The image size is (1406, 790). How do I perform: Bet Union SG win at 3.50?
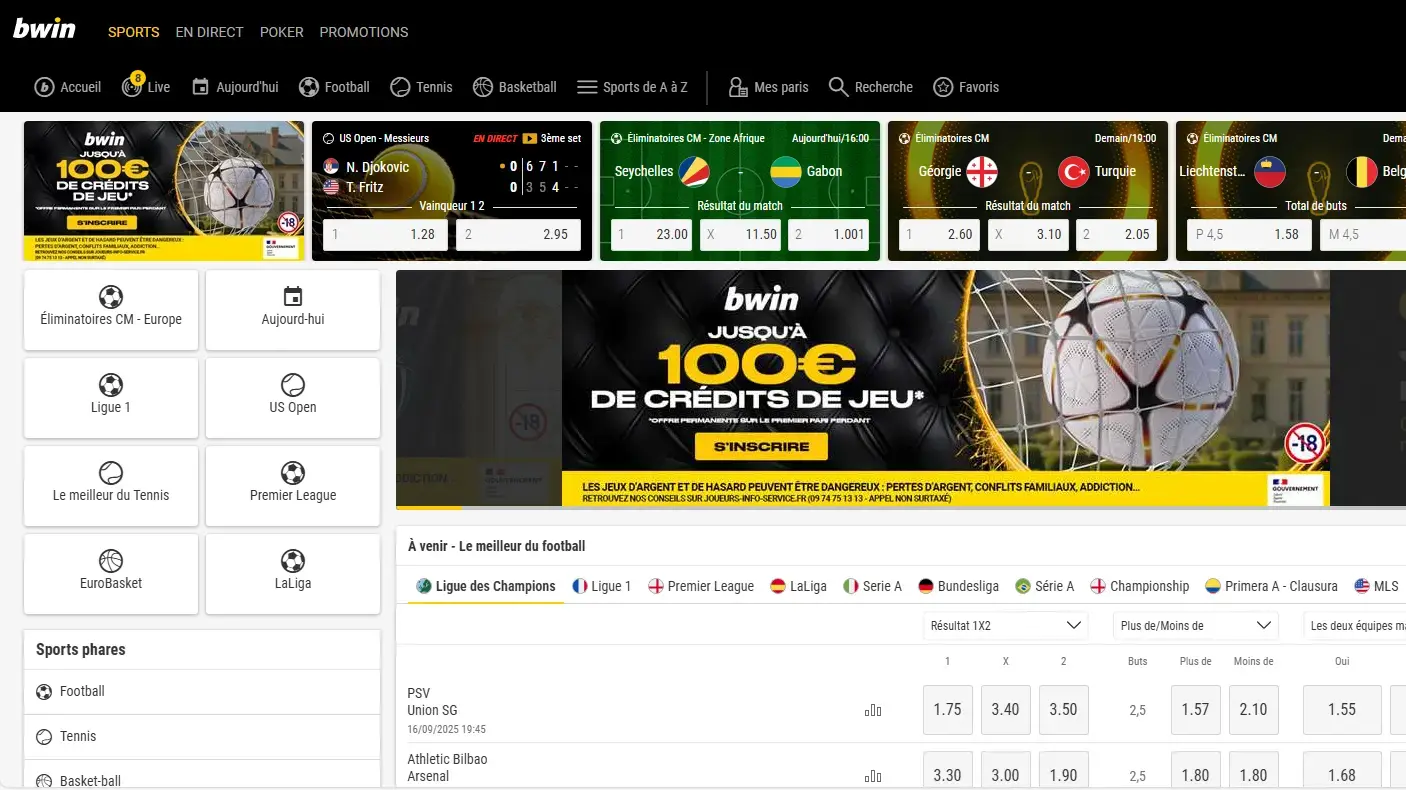coord(1063,710)
